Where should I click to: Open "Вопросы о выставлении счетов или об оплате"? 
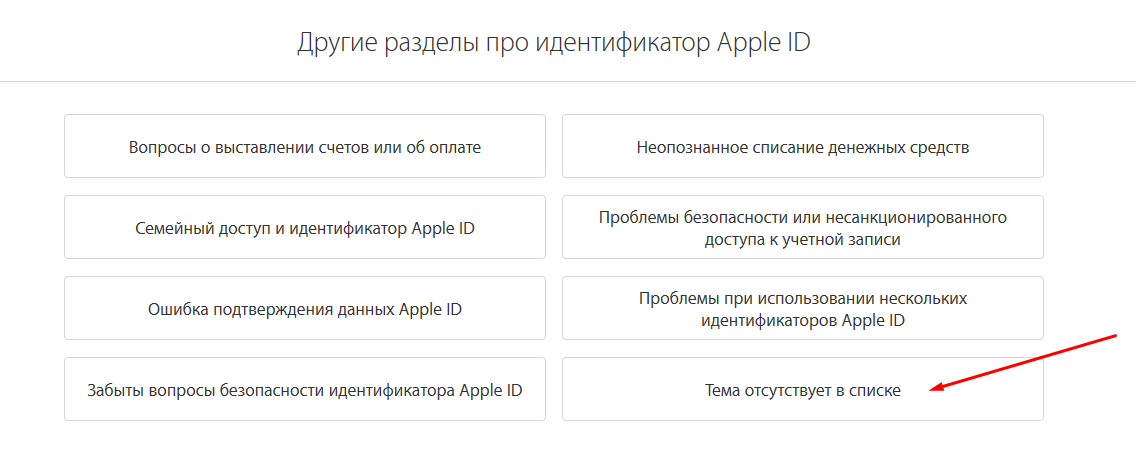pyautogui.click(x=304, y=146)
